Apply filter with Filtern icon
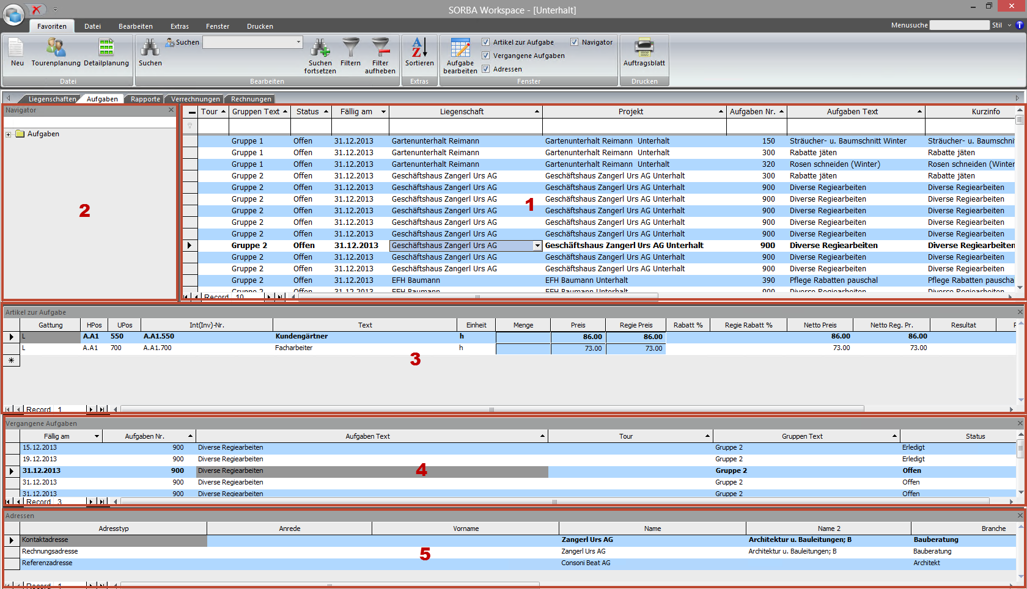This screenshot has width=1027, height=589. tap(350, 48)
